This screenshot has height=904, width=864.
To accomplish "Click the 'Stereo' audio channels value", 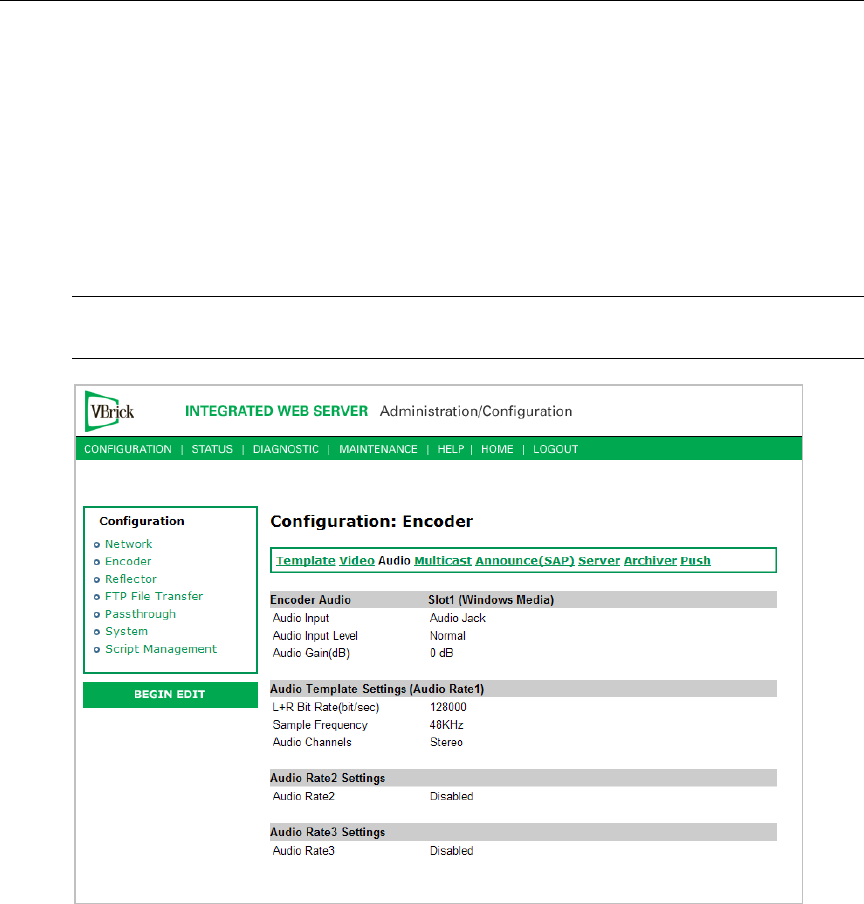I will click(446, 742).
